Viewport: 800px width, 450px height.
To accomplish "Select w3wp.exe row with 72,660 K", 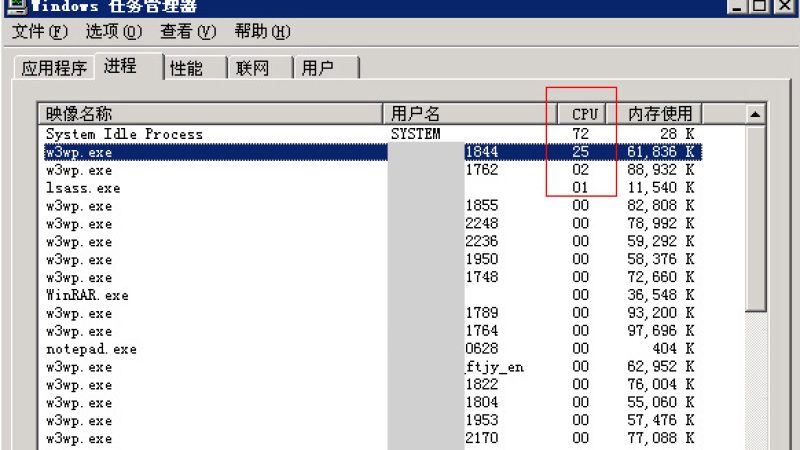I will [x=371, y=277].
